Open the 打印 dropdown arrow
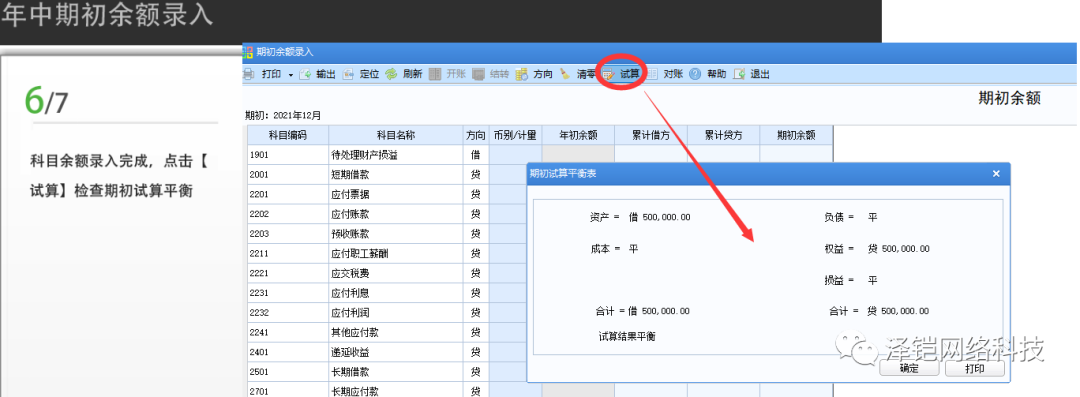 tap(291, 75)
